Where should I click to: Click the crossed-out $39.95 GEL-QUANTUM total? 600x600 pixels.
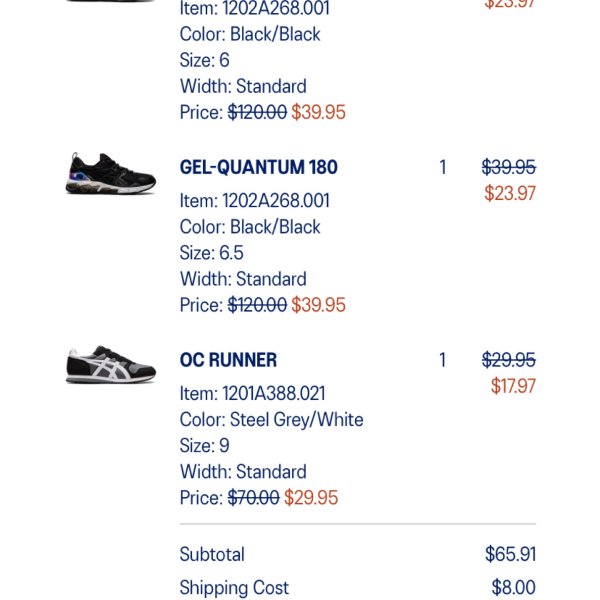pos(509,167)
